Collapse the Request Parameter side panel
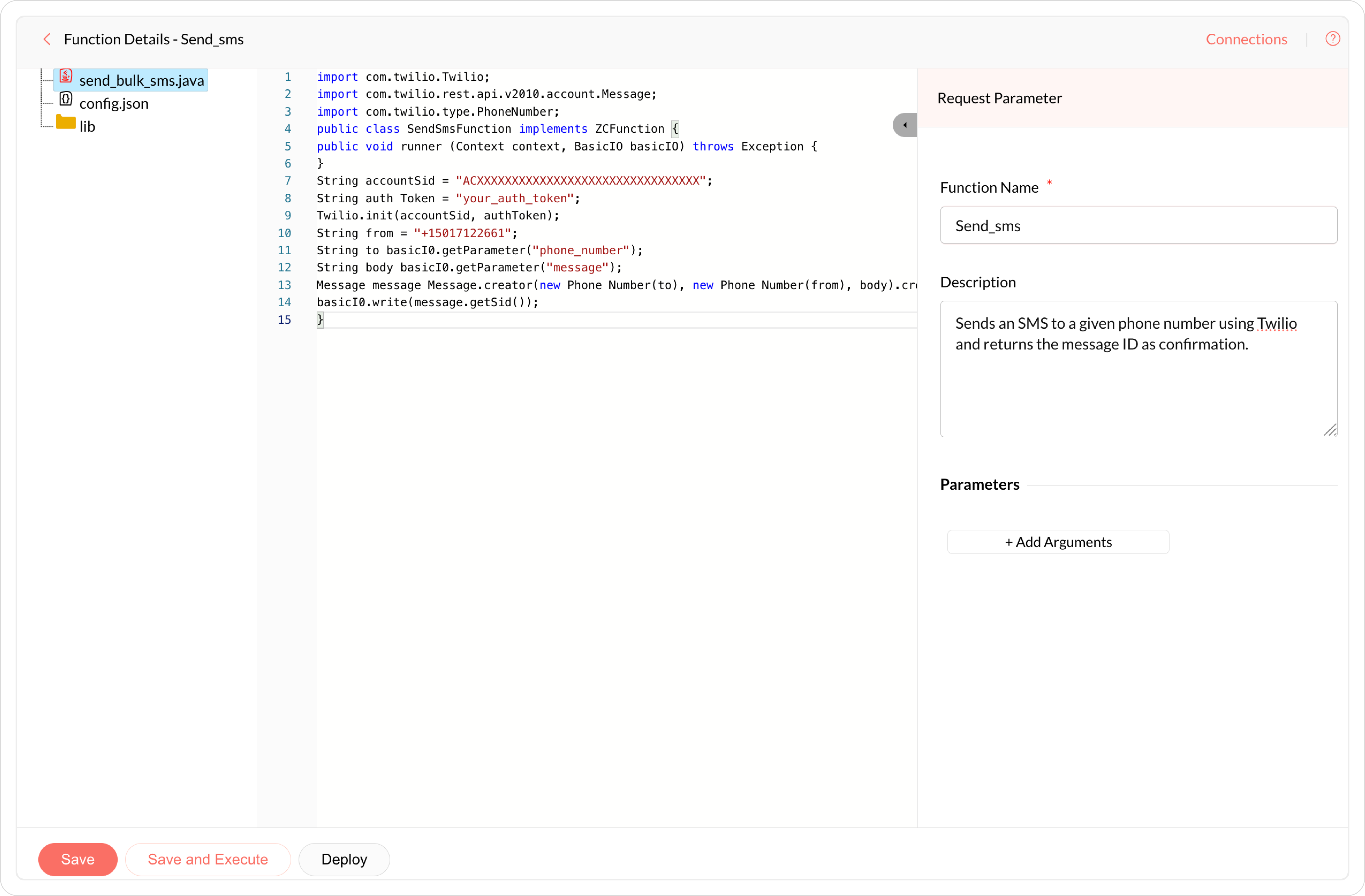The width and height of the screenshot is (1365, 896). coord(905,125)
